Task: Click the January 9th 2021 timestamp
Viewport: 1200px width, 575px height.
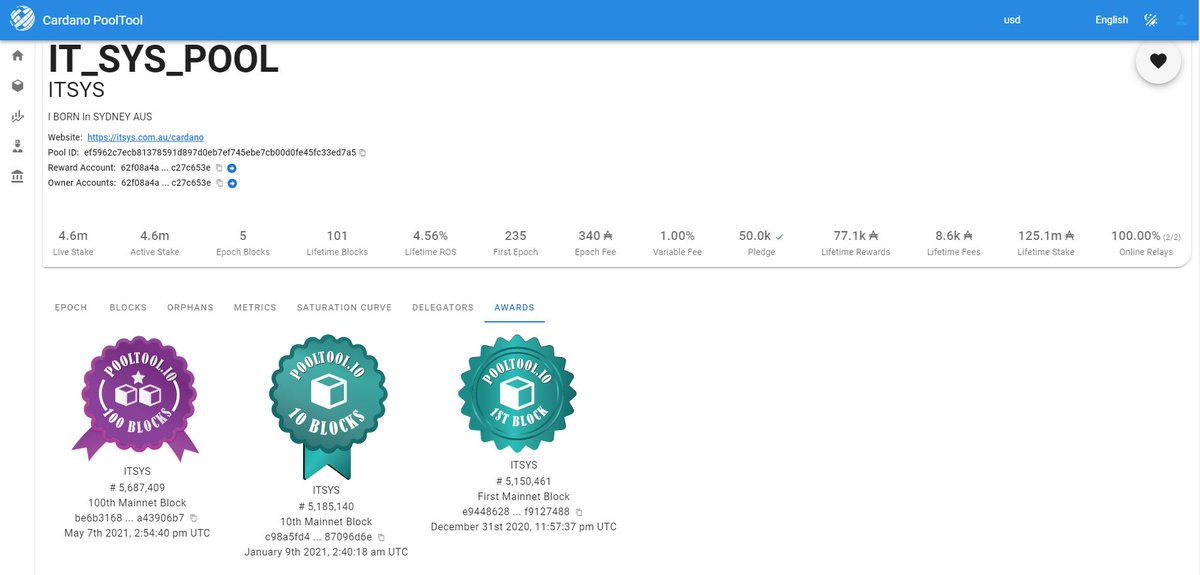Action: (x=326, y=552)
